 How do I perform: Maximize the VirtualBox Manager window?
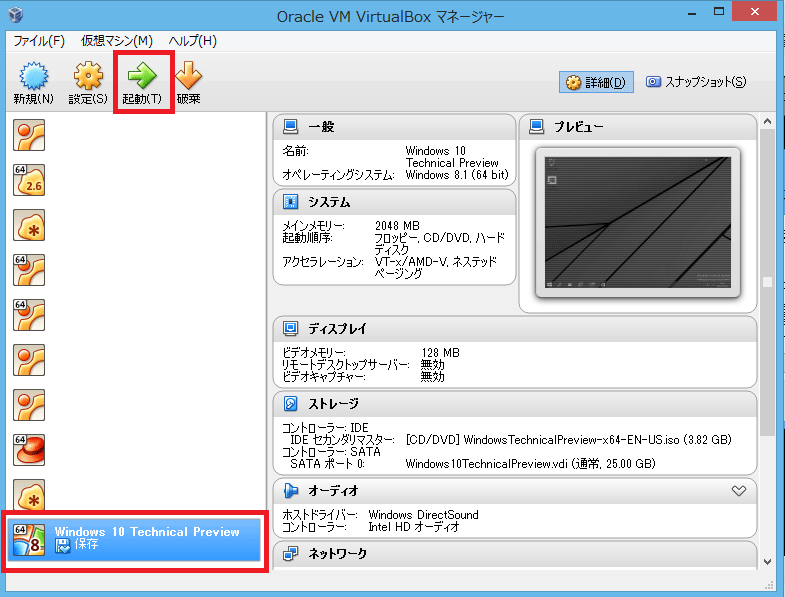pos(719,12)
